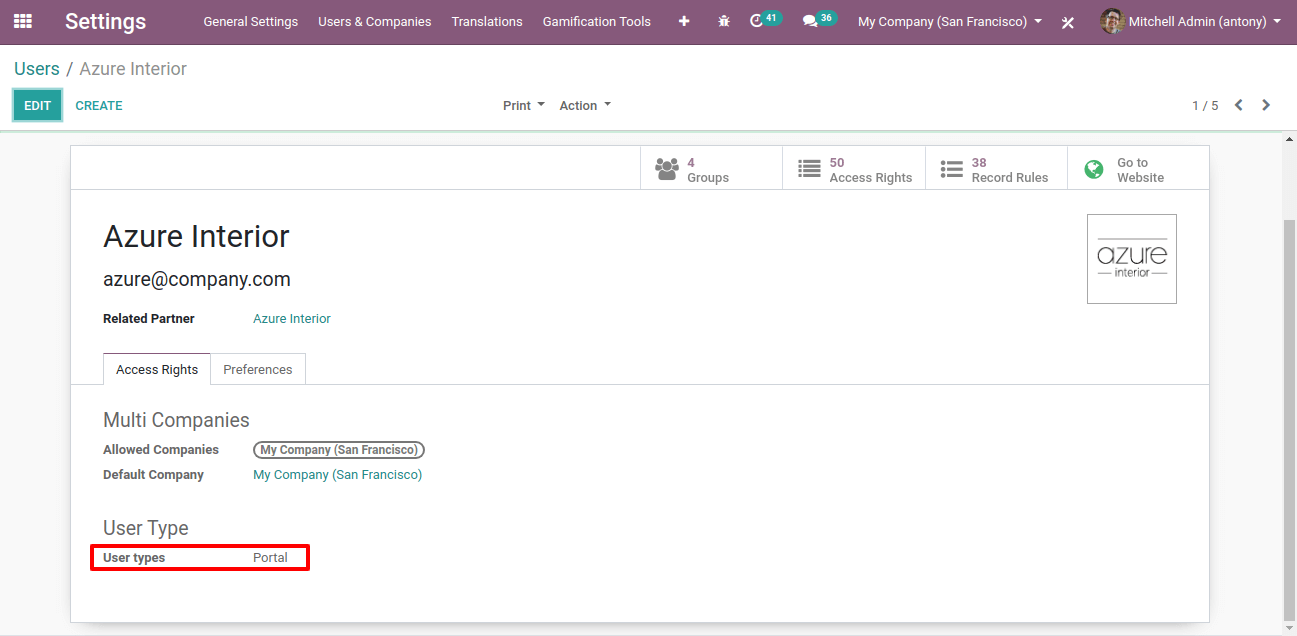Click the Portal user type value
1297x636 pixels.
coord(270,558)
